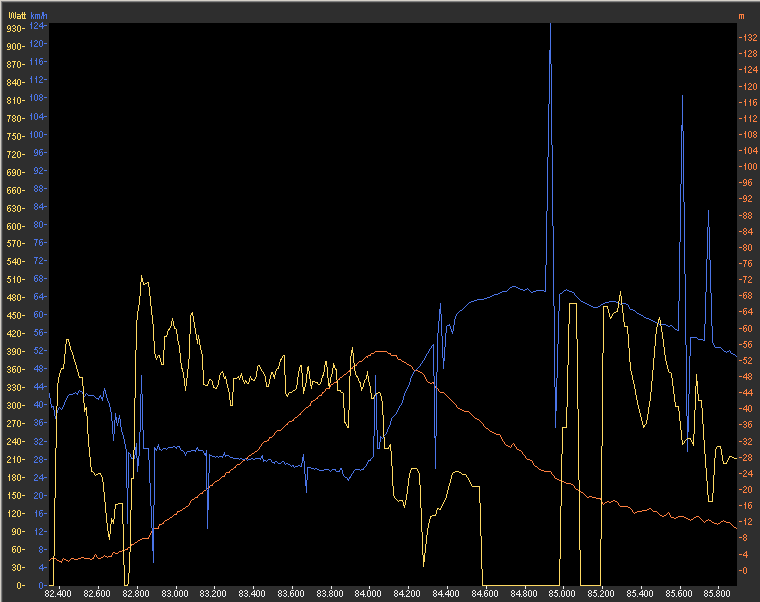Click the orange m axis title

pyautogui.click(x=741, y=16)
